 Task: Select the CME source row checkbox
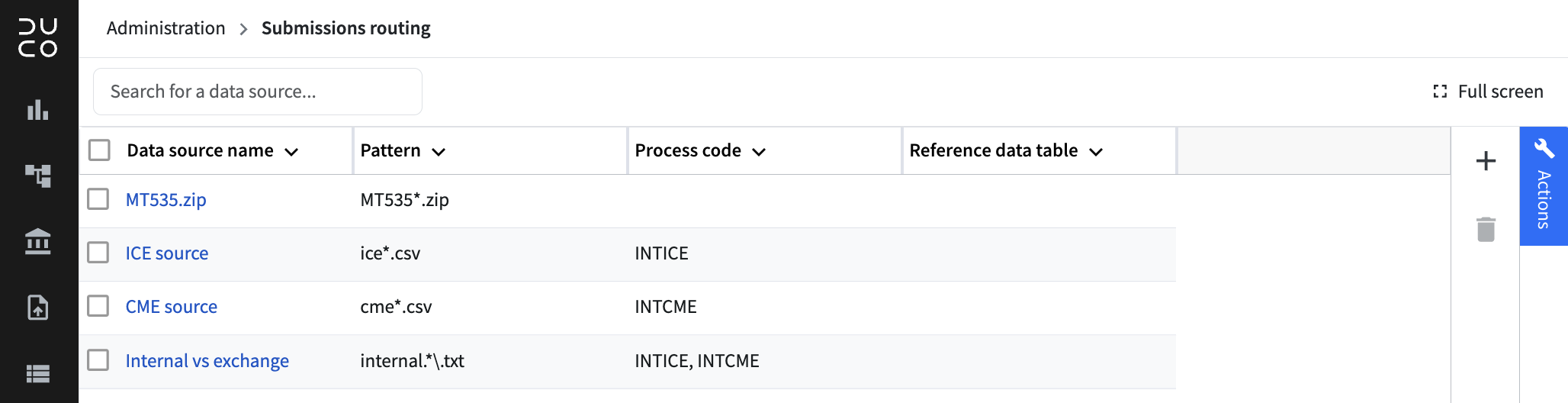(x=98, y=306)
